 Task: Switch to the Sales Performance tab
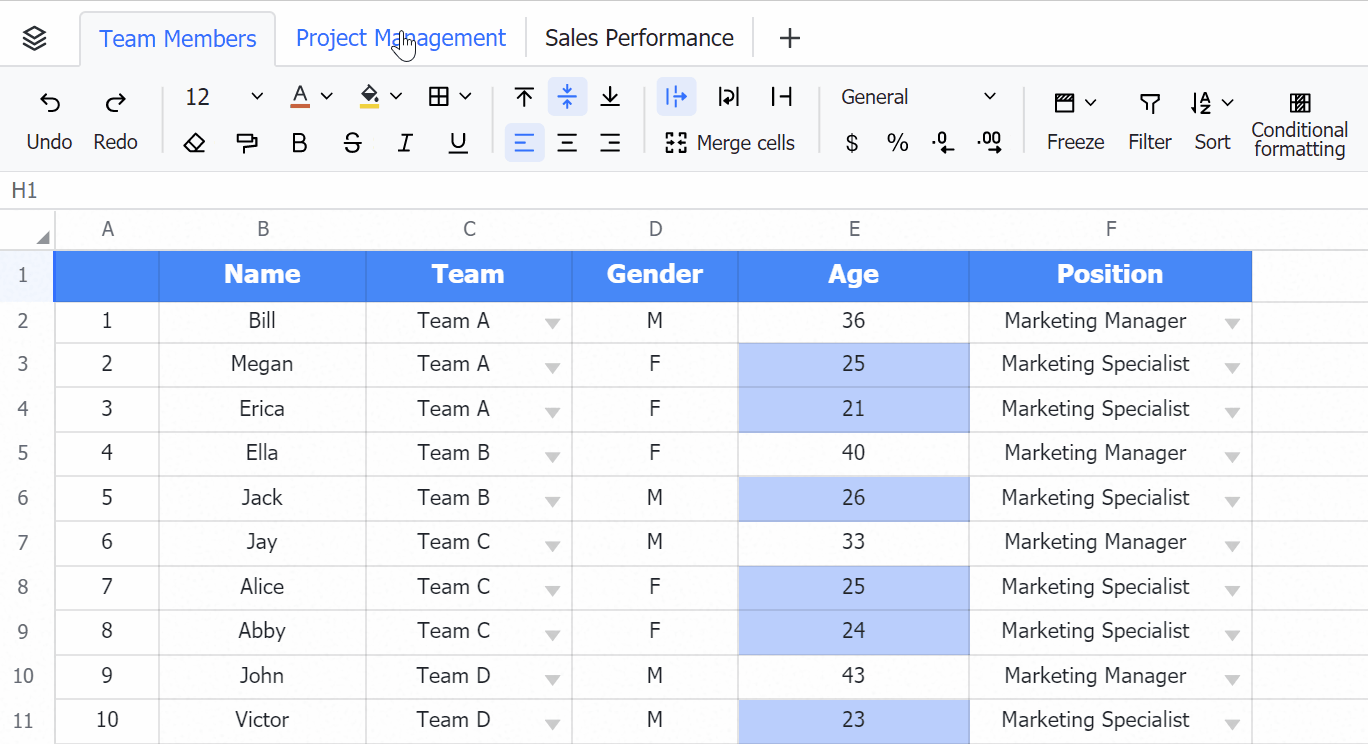(x=639, y=38)
